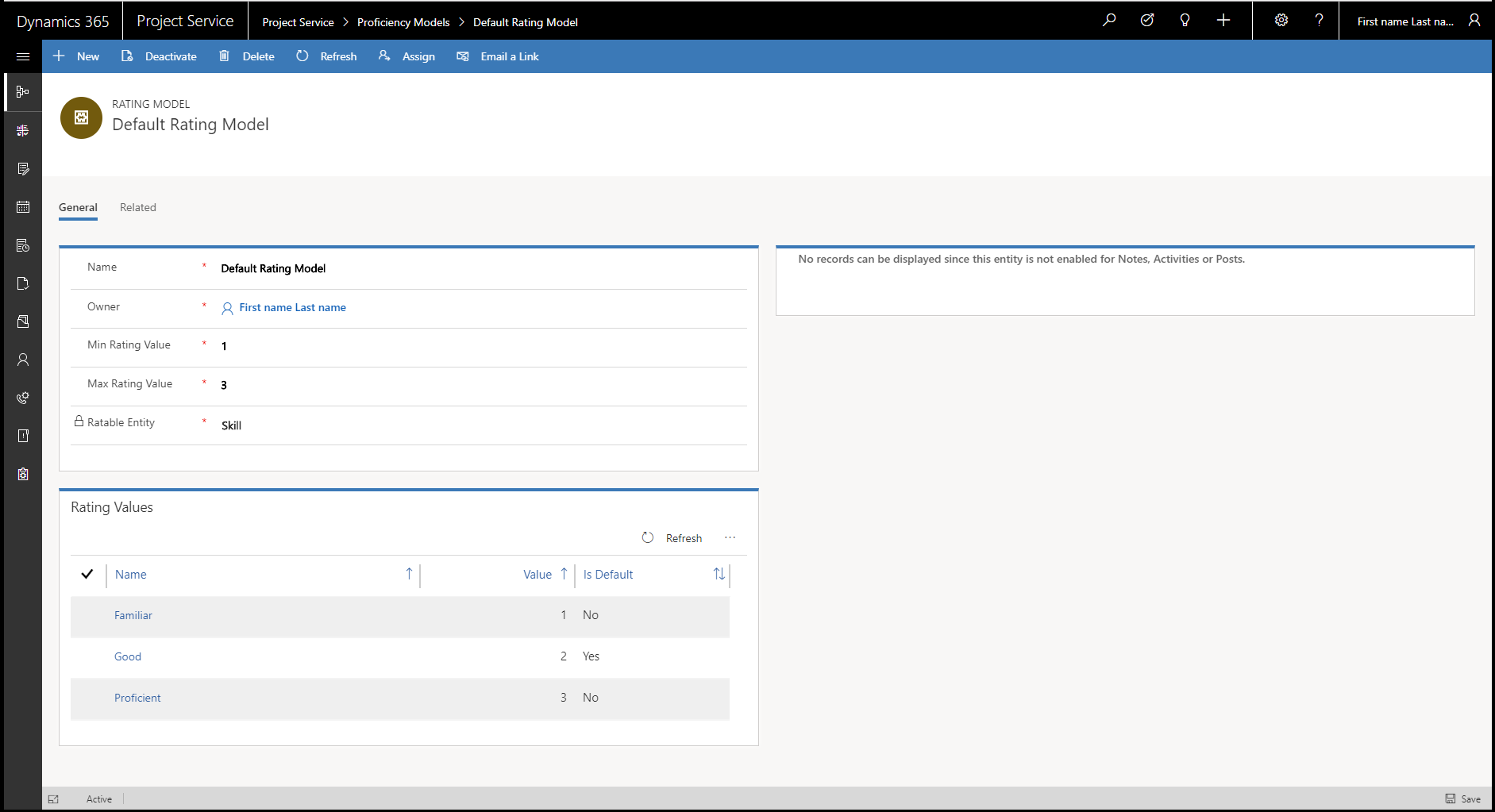Click the Save button in status bar
This screenshot has height=812, width=1495.
point(1462,799)
